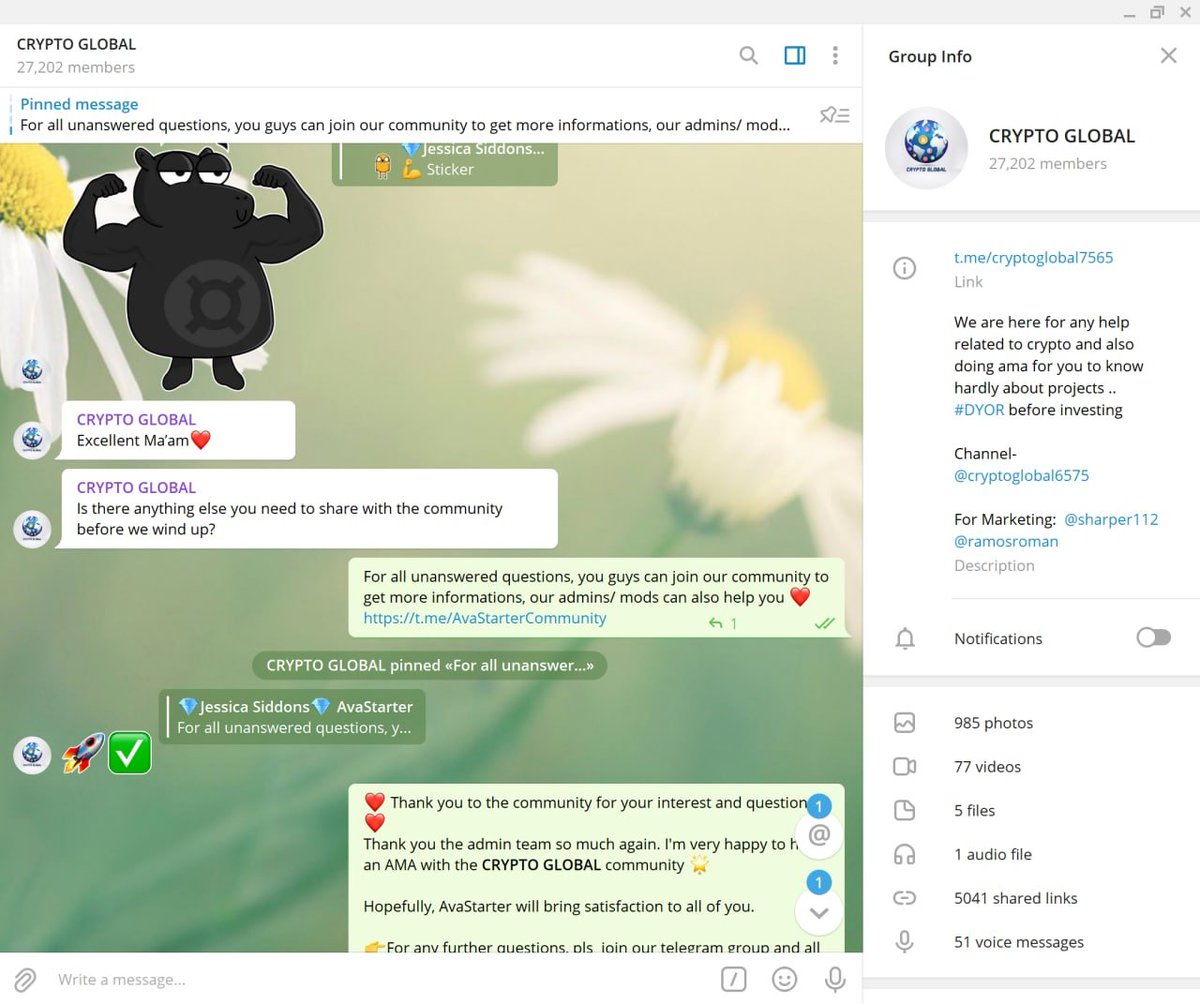Open the t.me/cryptoglobal7565 link
This screenshot has height=1004, width=1200.
[x=1033, y=258]
